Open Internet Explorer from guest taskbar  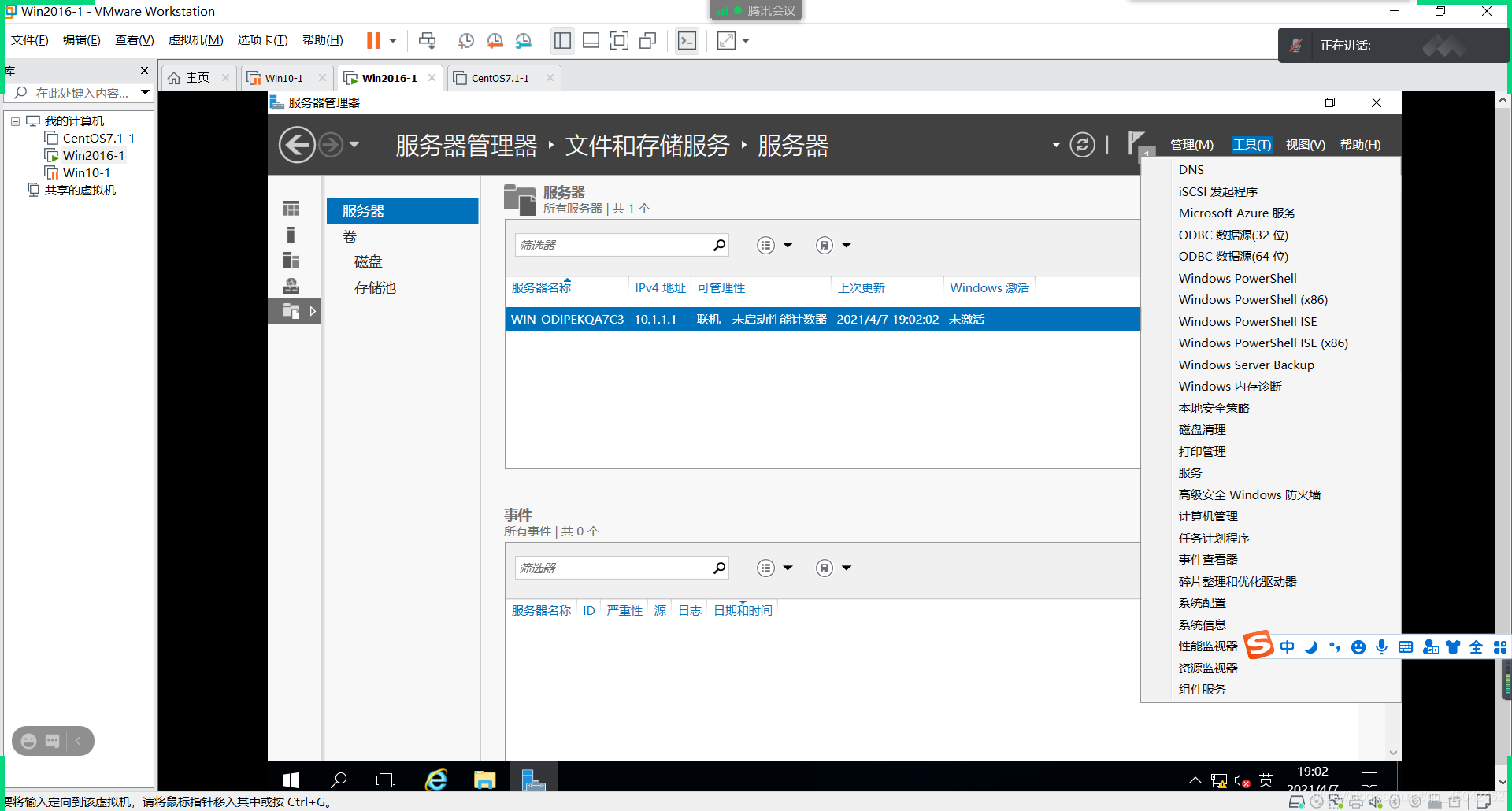click(x=435, y=780)
